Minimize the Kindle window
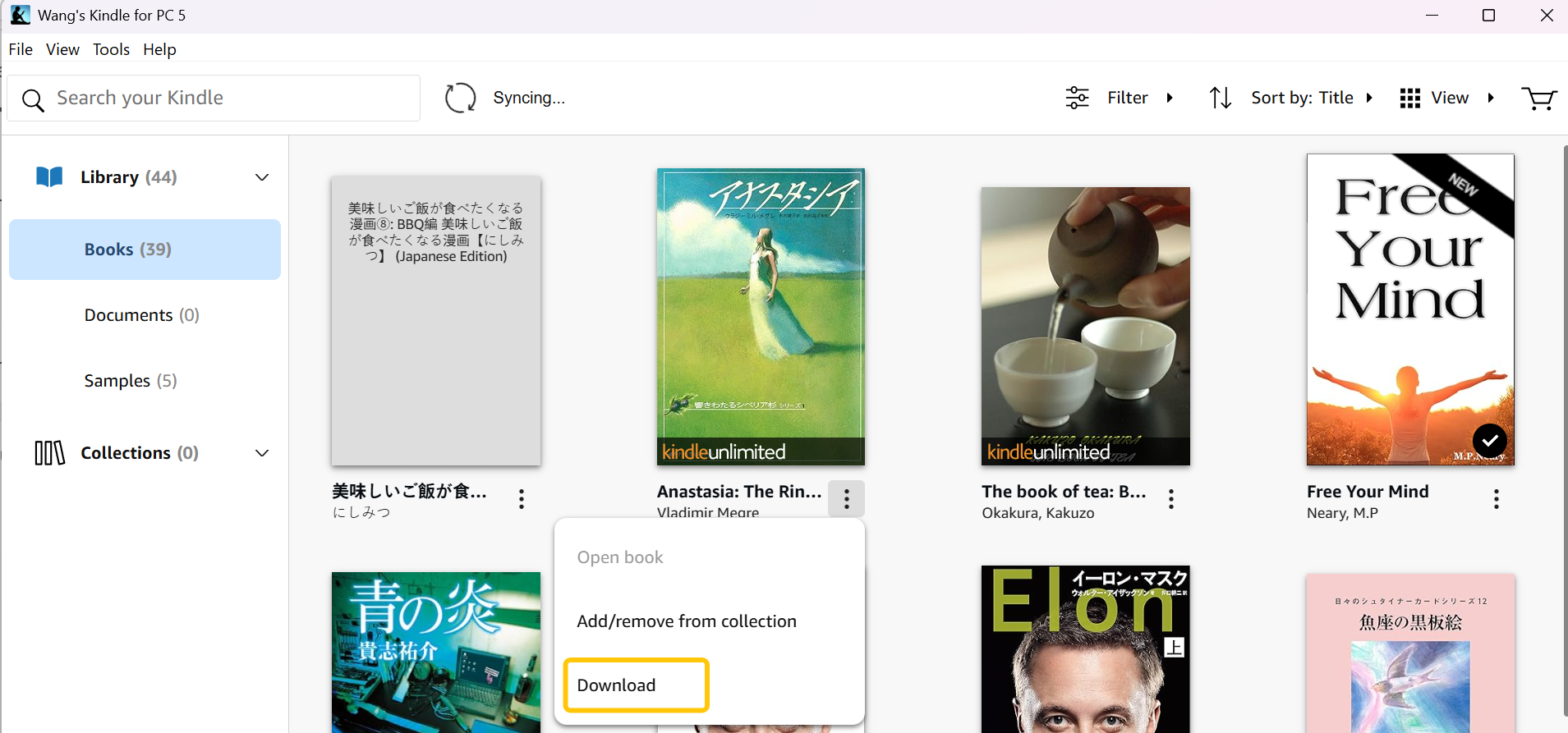1568x733 pixels. click(x=1432, y=16)
